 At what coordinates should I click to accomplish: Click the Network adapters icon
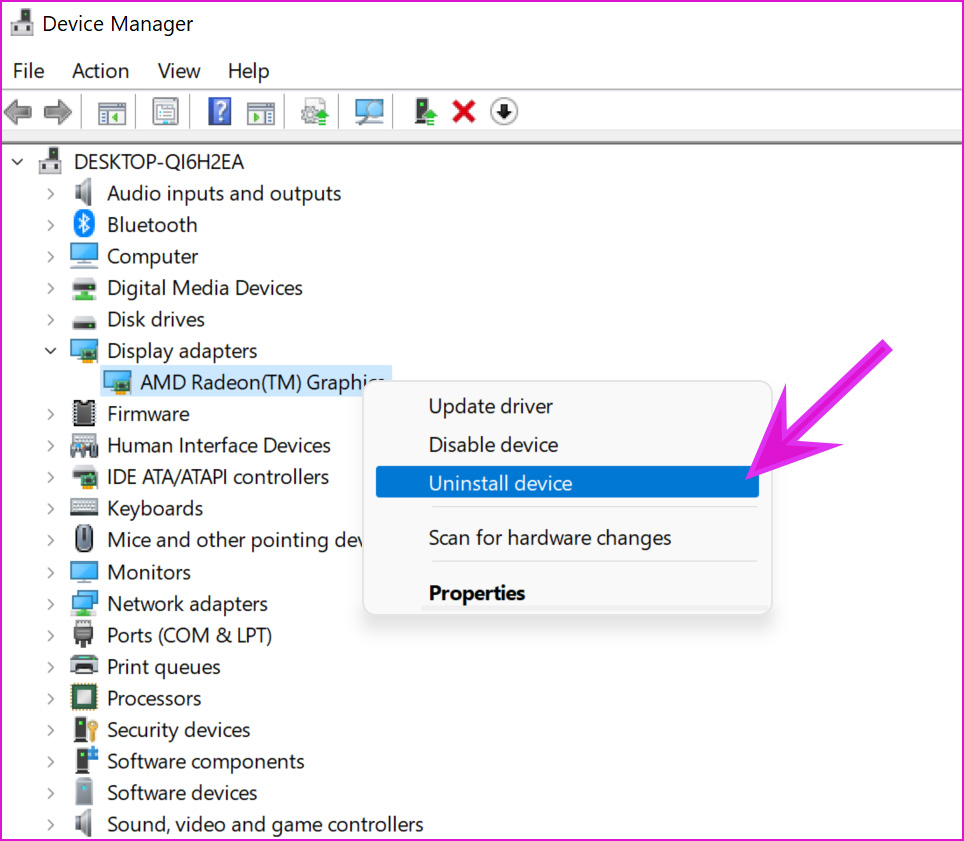click(x=84, y=602)
